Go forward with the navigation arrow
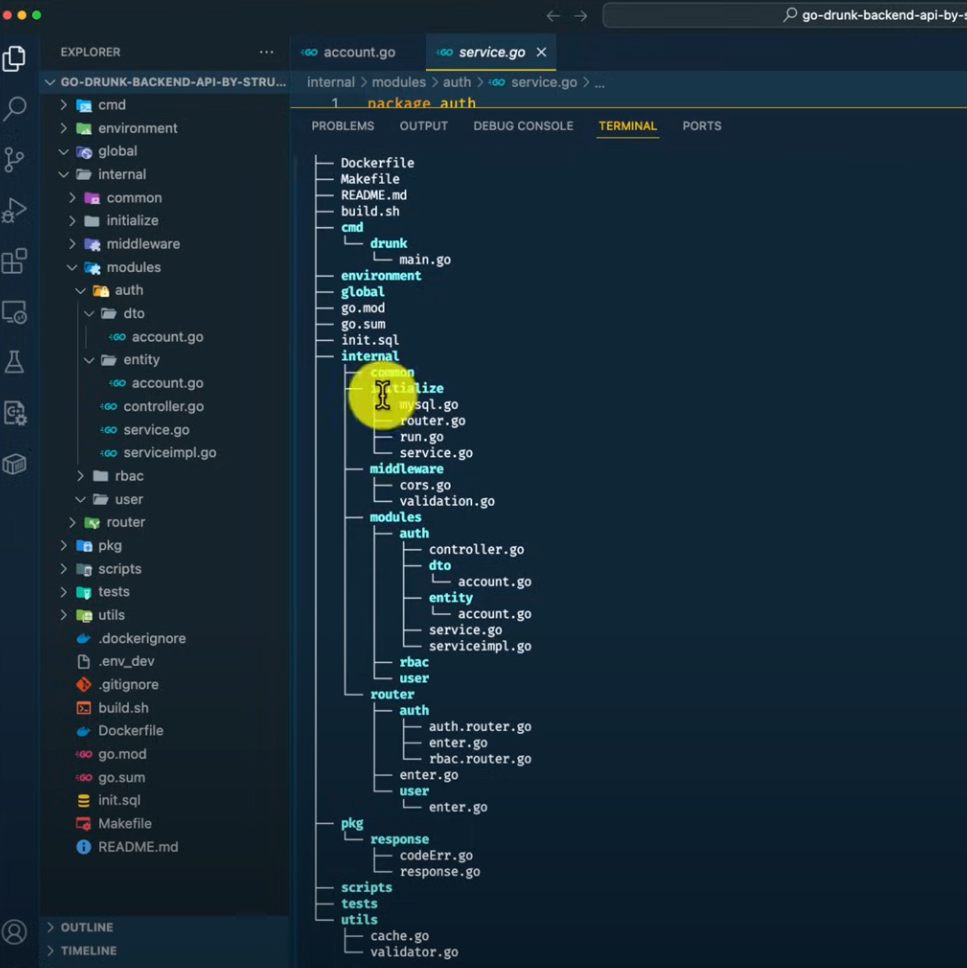Image resolution: width=967 pixels, height=968 pixels. pyautogui.click(x=580, y=15)
